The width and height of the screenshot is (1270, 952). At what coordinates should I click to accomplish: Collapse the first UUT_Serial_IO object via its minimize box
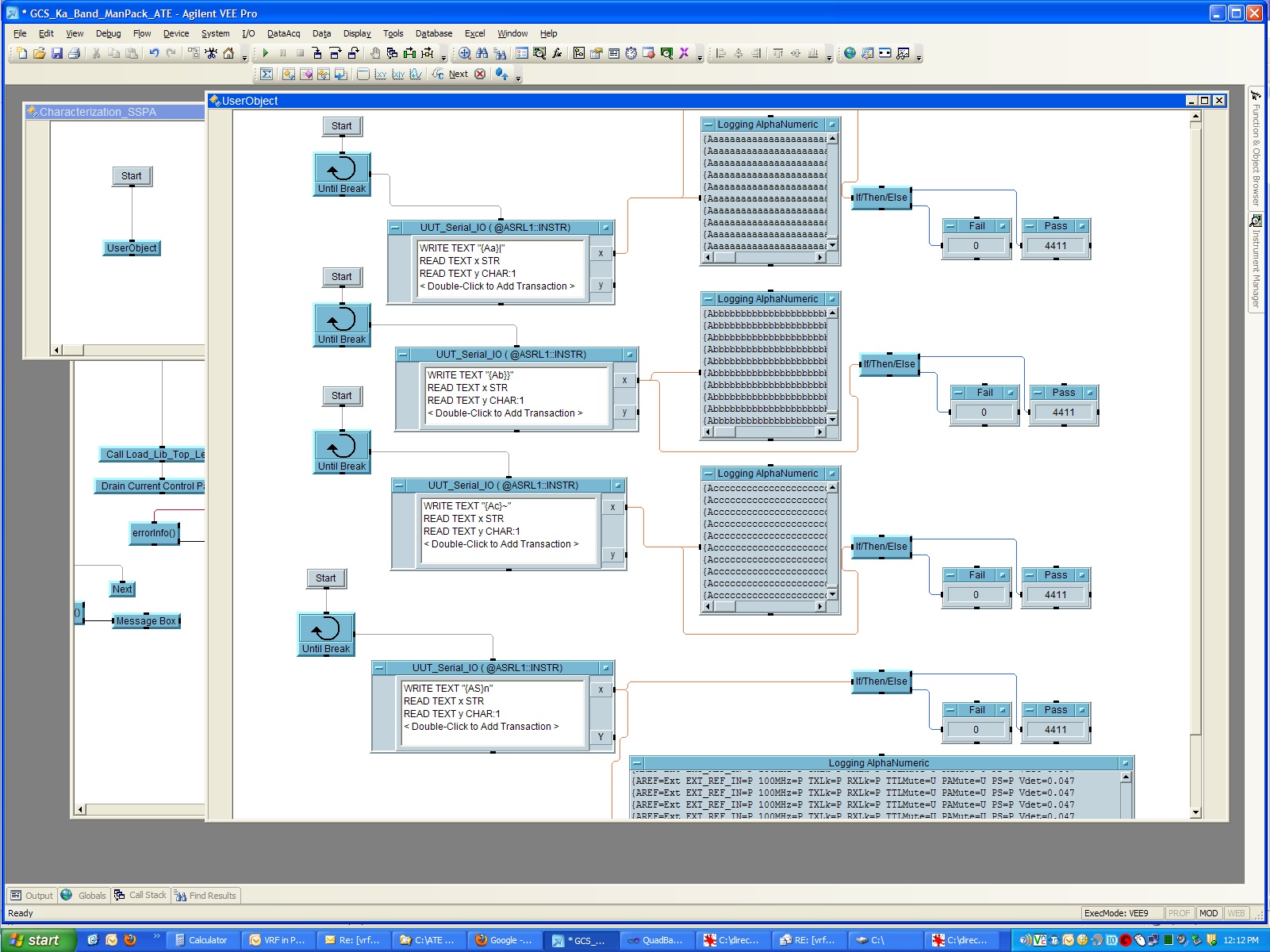coord(396,228)
